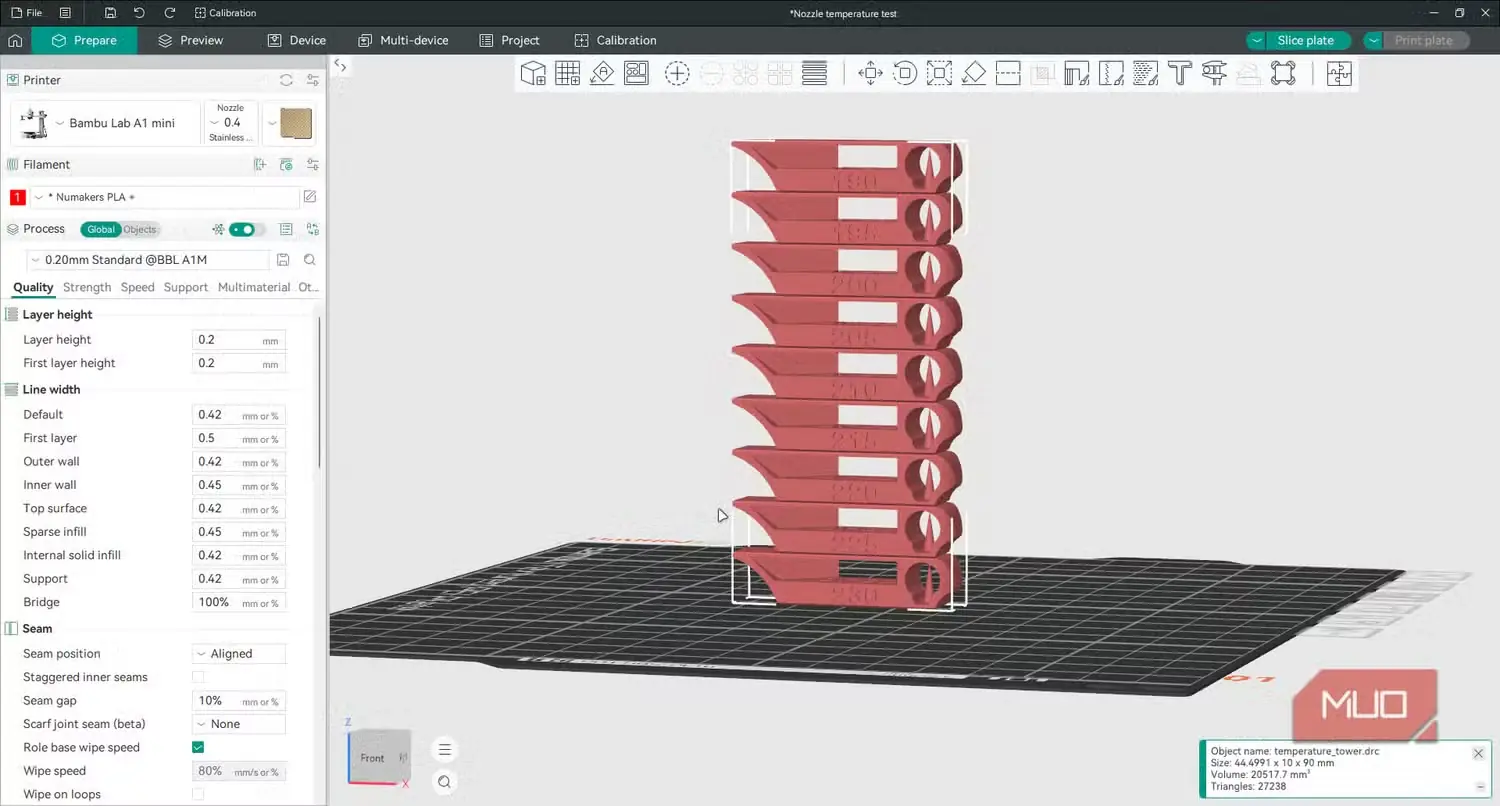Select the Cut tool

[x=1008, y=73]
